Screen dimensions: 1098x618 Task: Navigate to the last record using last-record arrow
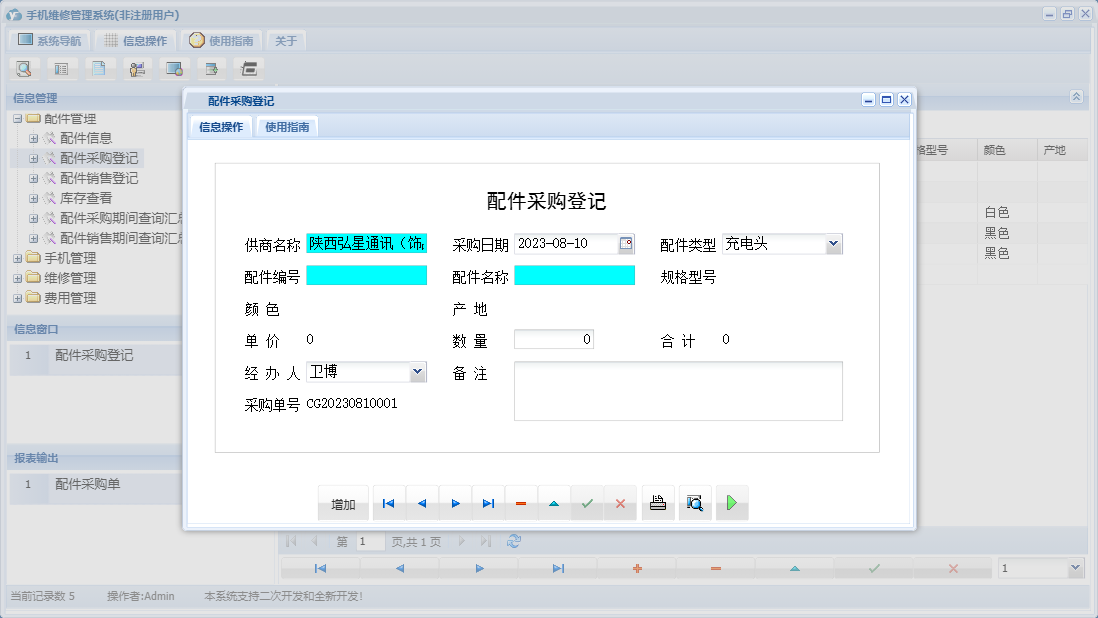488,503
